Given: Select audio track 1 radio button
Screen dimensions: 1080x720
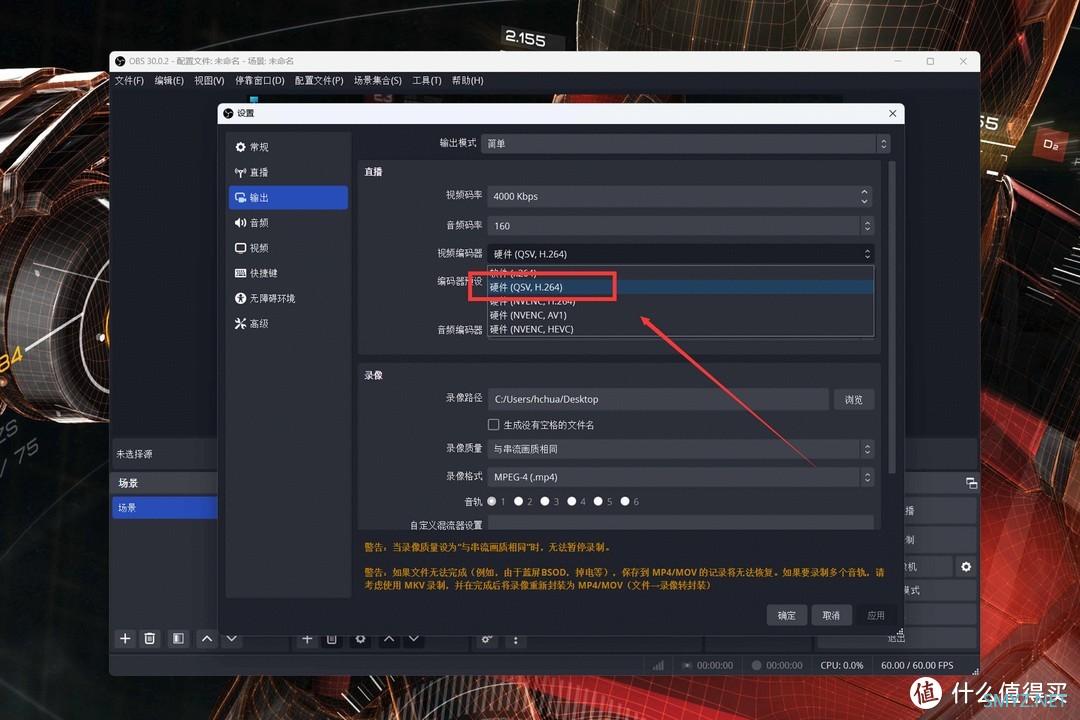Looking at the screenshot, I should pyautogui.click(x=492, y=502).
